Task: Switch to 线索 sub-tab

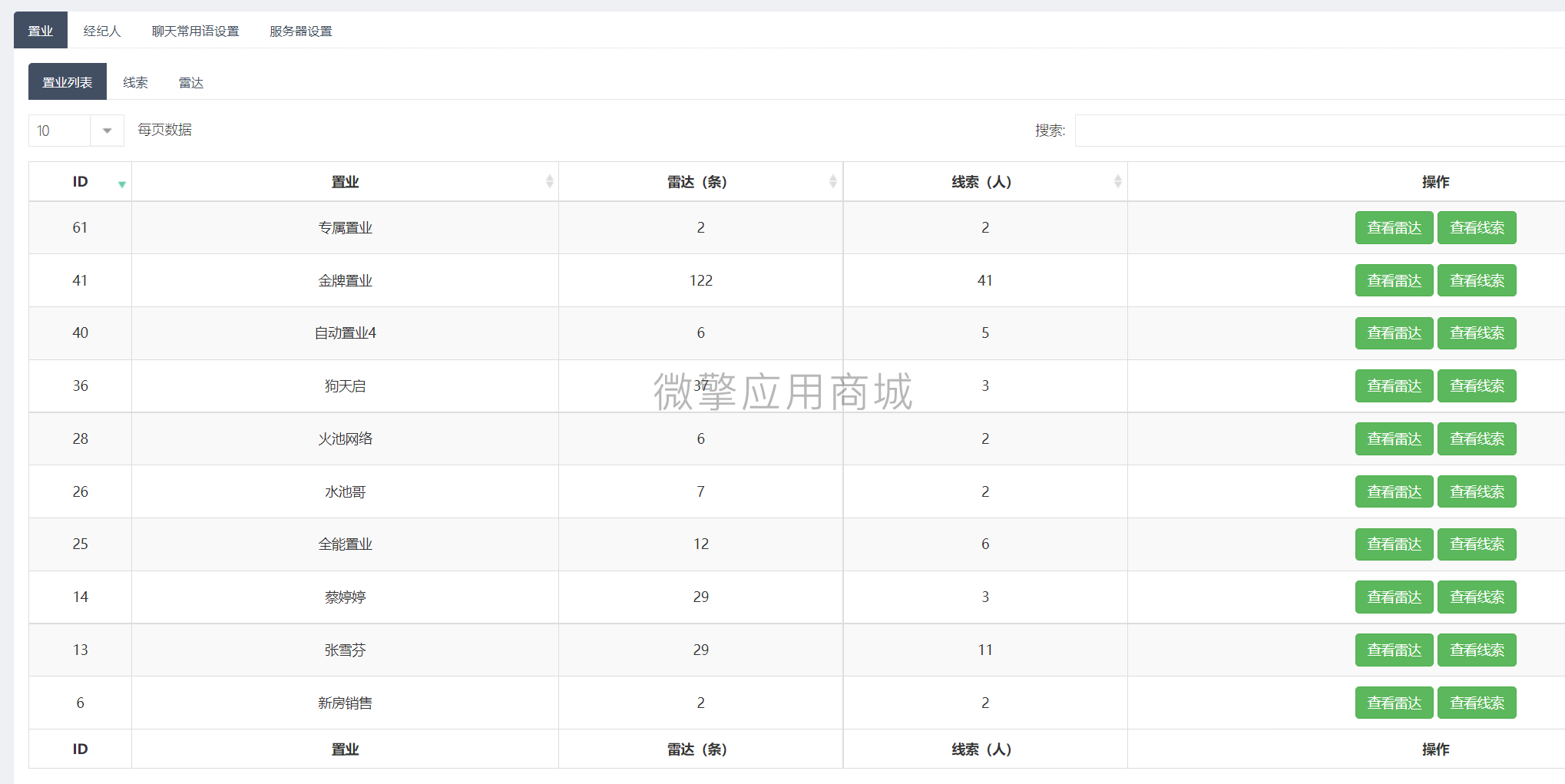Action: [x=135, y=82]
